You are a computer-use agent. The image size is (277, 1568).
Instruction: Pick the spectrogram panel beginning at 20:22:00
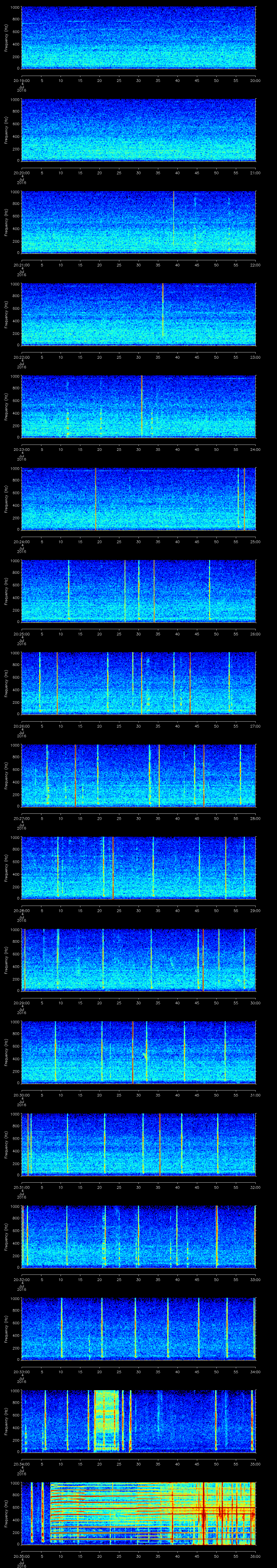[138, 315]
